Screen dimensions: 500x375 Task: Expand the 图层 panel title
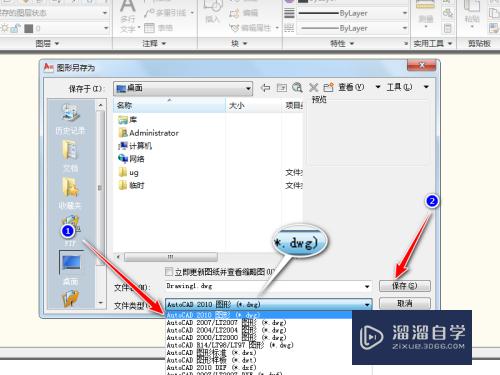click(x=47, y=44)
